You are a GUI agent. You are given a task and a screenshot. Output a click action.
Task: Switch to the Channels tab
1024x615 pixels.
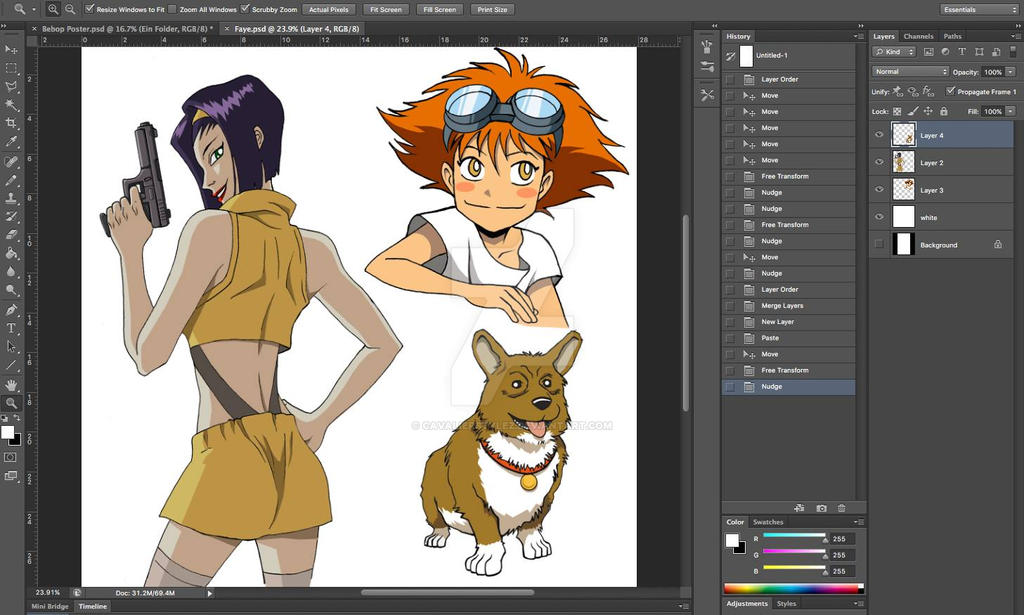[x=918, y=37]
